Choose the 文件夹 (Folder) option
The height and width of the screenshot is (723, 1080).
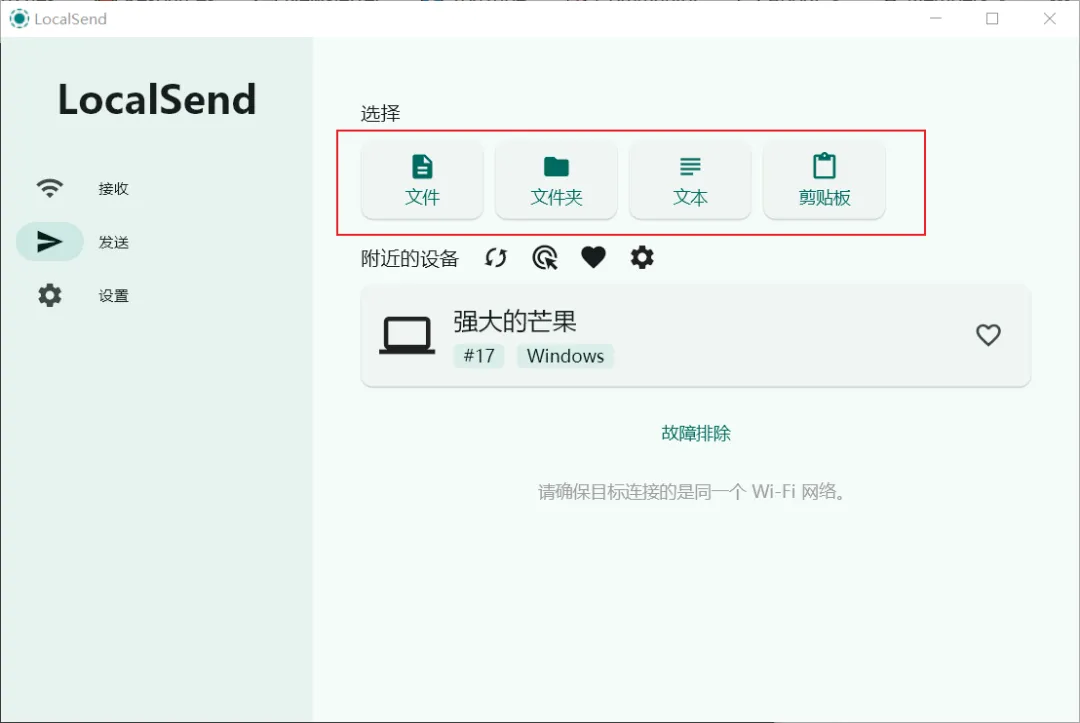(x=556, y=180)
